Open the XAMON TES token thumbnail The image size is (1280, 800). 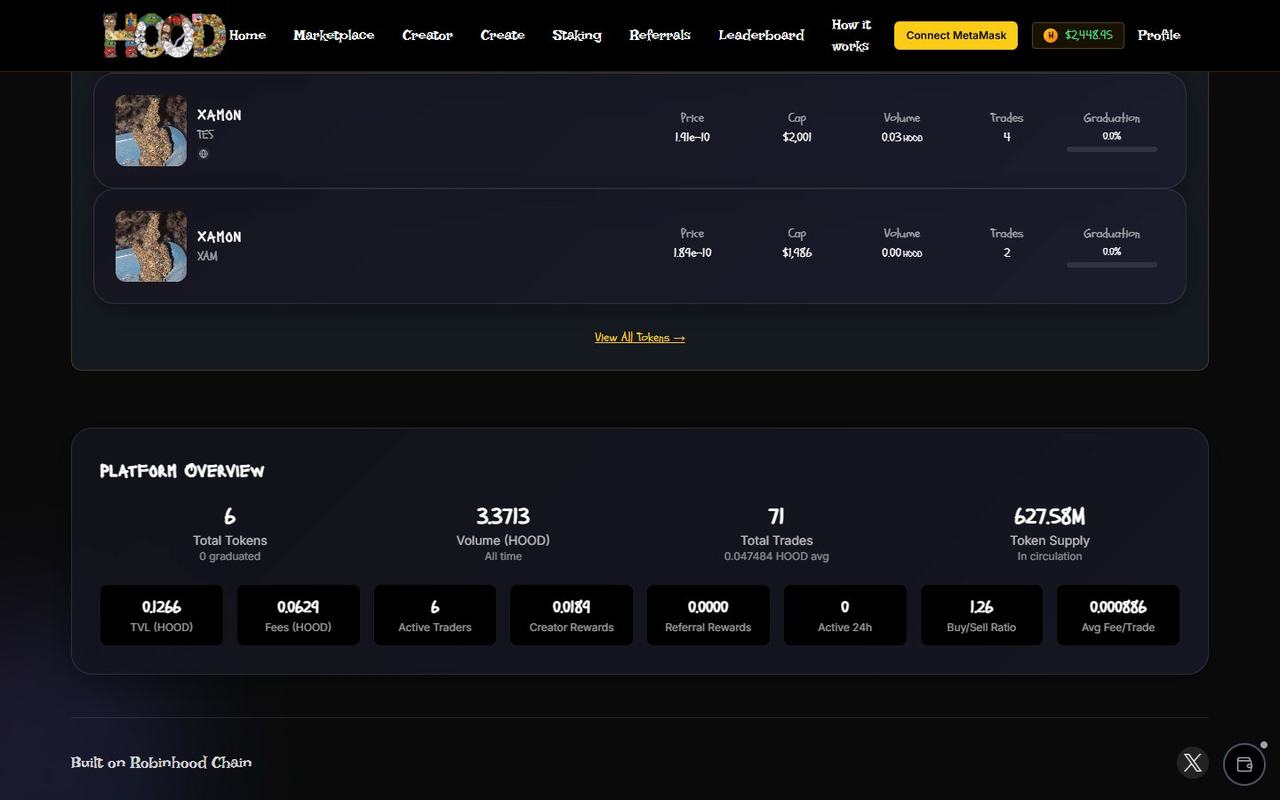click(151, 131)
